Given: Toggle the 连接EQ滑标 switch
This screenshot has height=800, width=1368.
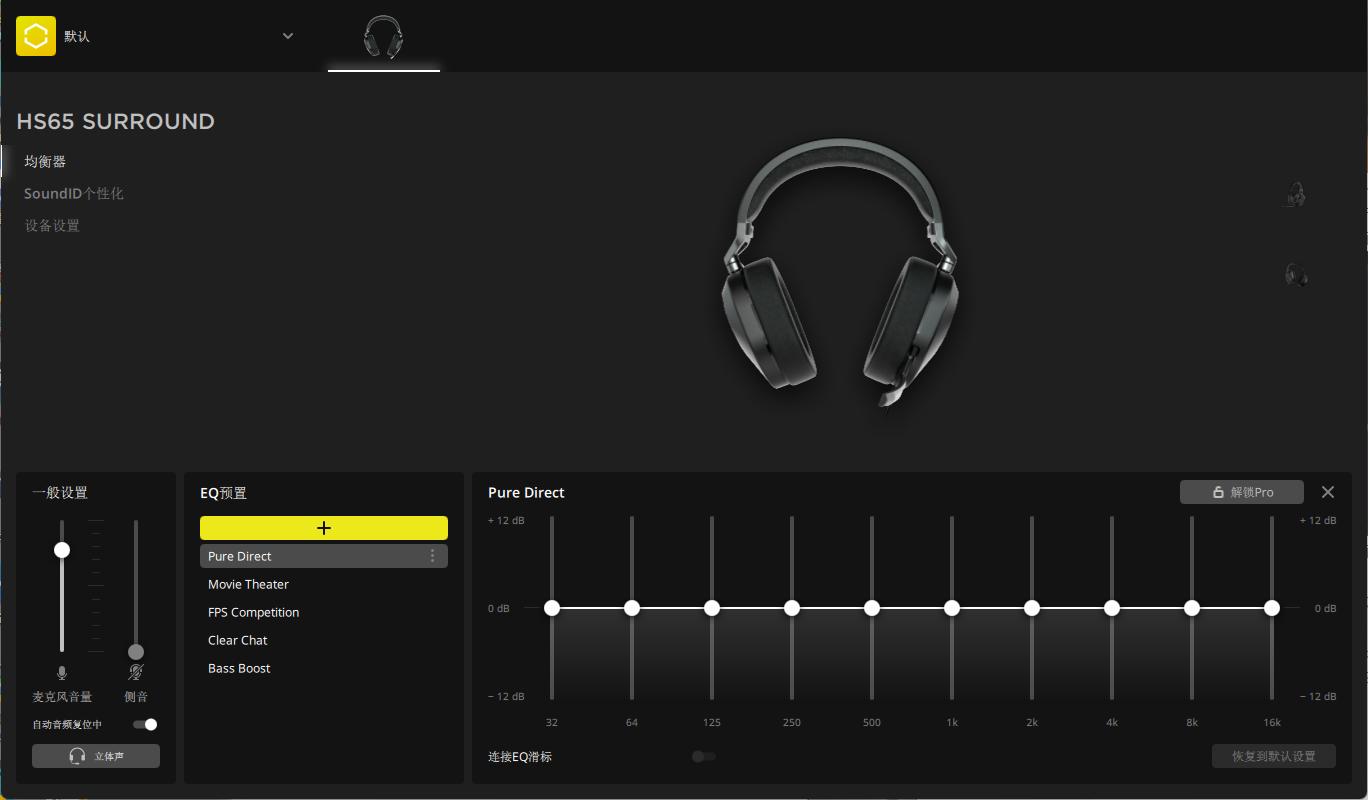Looking at the screenshot, I should point(704,756).
